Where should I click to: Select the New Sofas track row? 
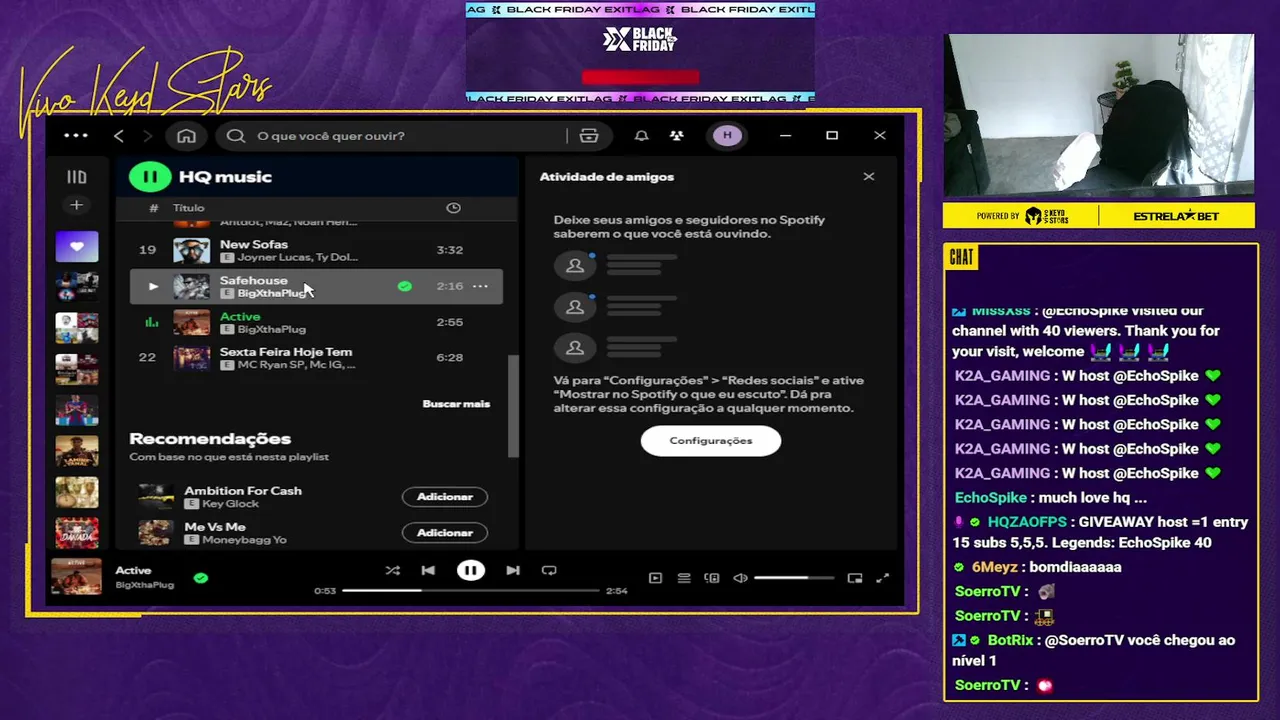coord(316,250)
